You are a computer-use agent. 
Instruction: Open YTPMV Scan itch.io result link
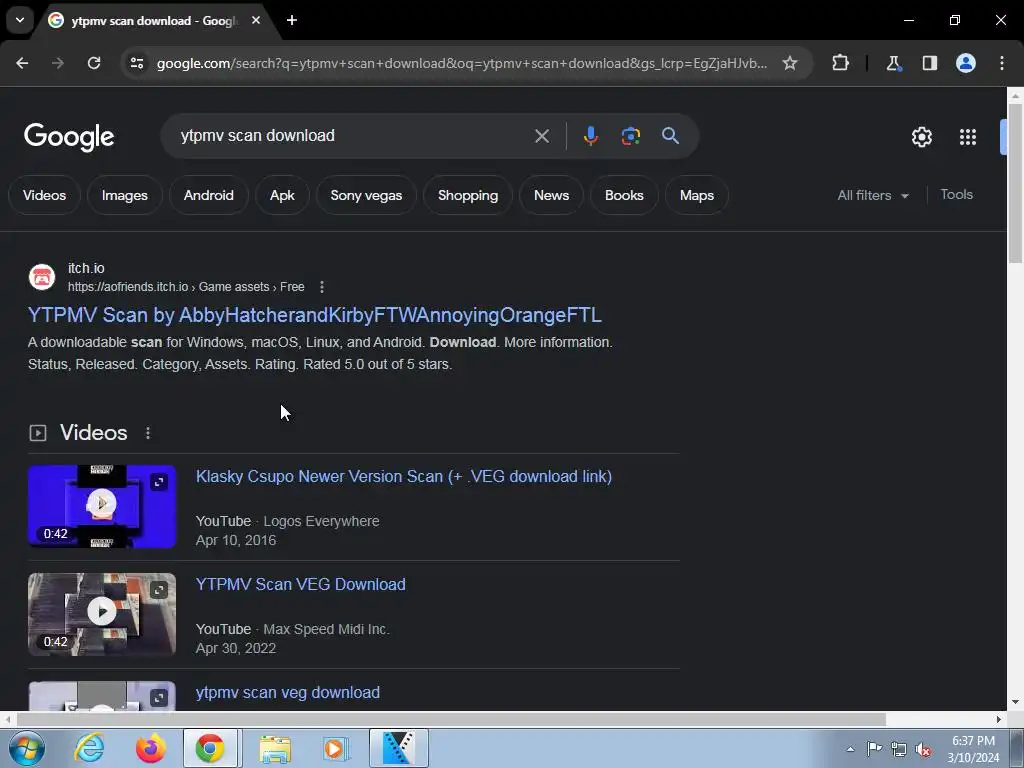(x=314, y=315)
